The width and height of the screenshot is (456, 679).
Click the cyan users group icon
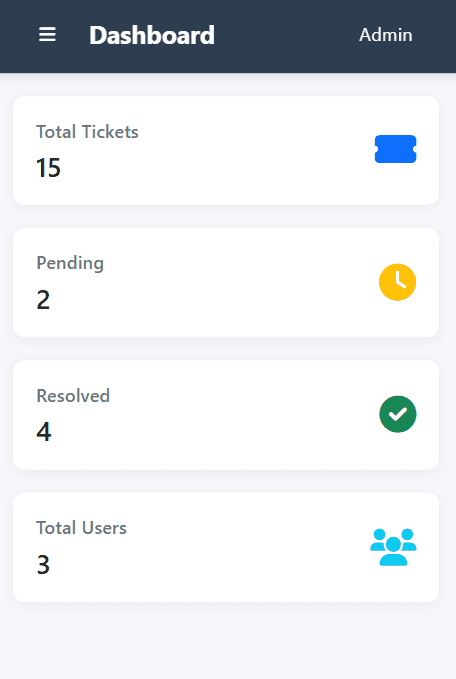coord(393,547)
